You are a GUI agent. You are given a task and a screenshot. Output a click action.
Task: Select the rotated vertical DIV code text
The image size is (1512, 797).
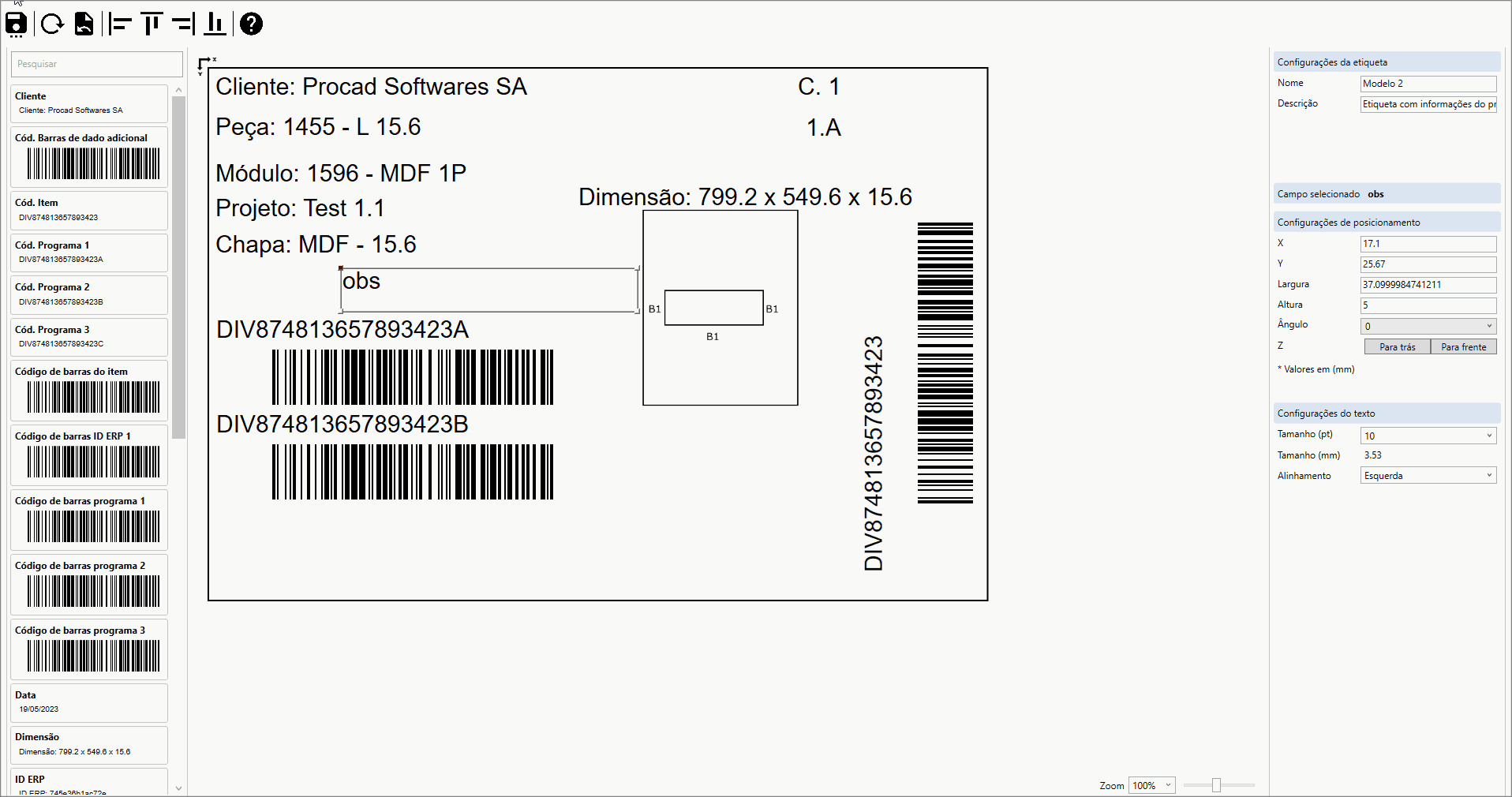coord(874,454)
